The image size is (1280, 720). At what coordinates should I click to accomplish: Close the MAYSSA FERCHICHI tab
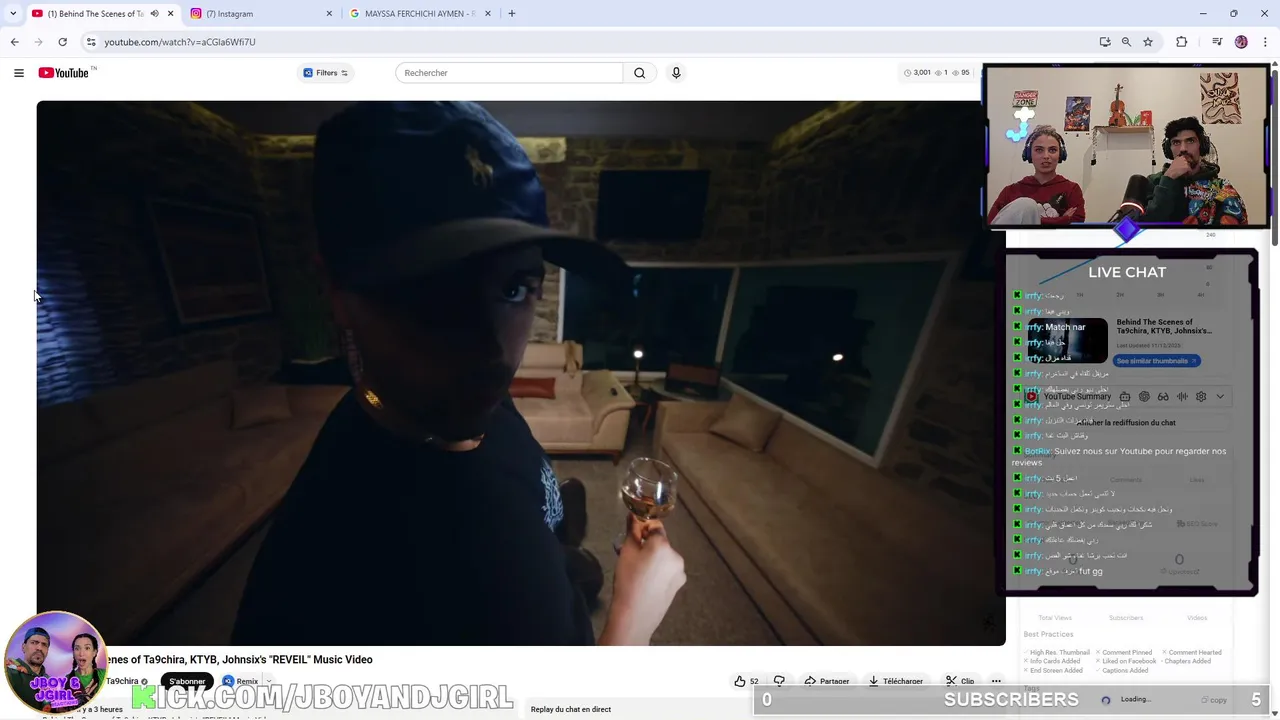[x=488, y=14]
